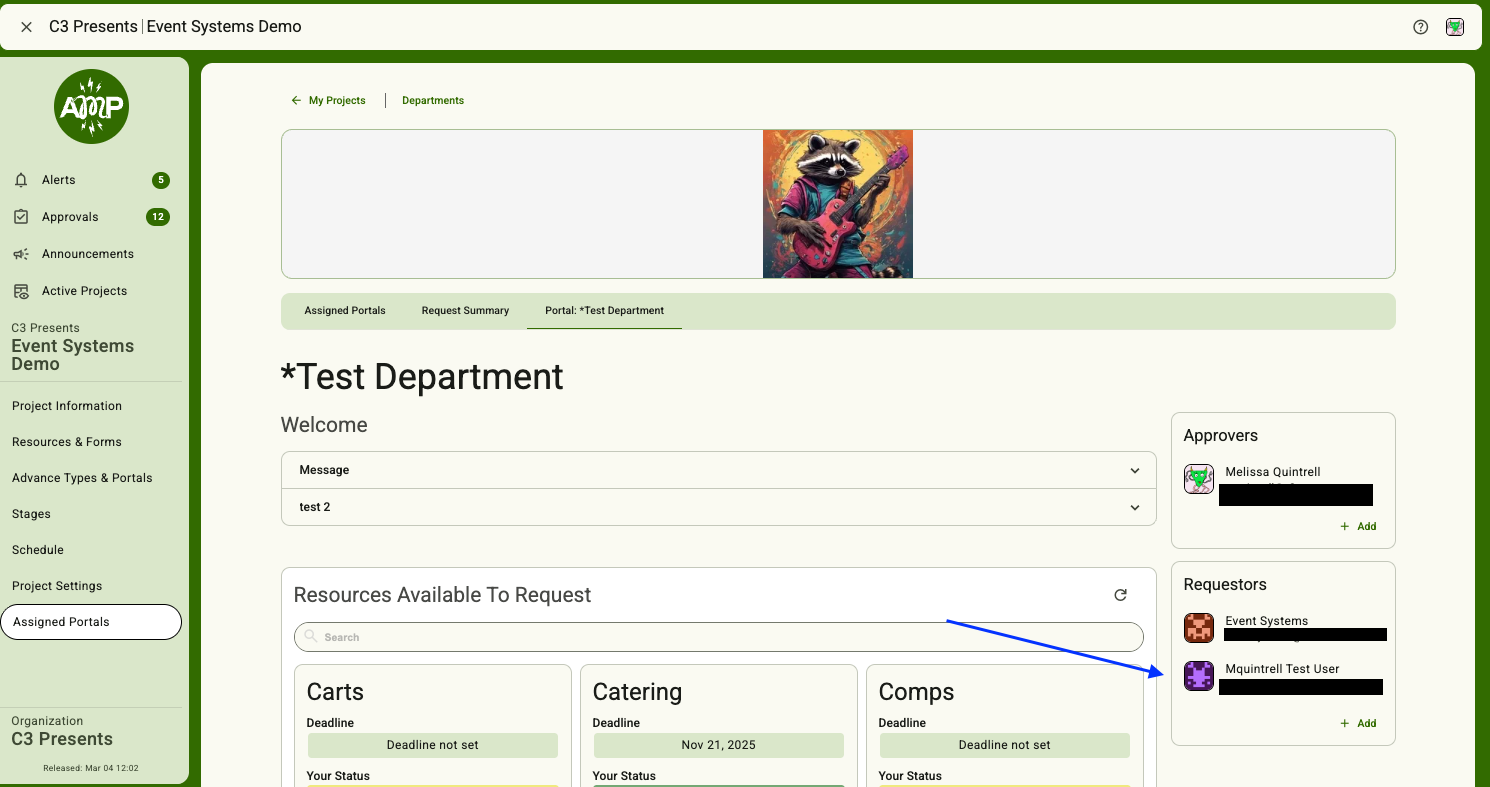Open the Announcements page

tap(88, 254)
